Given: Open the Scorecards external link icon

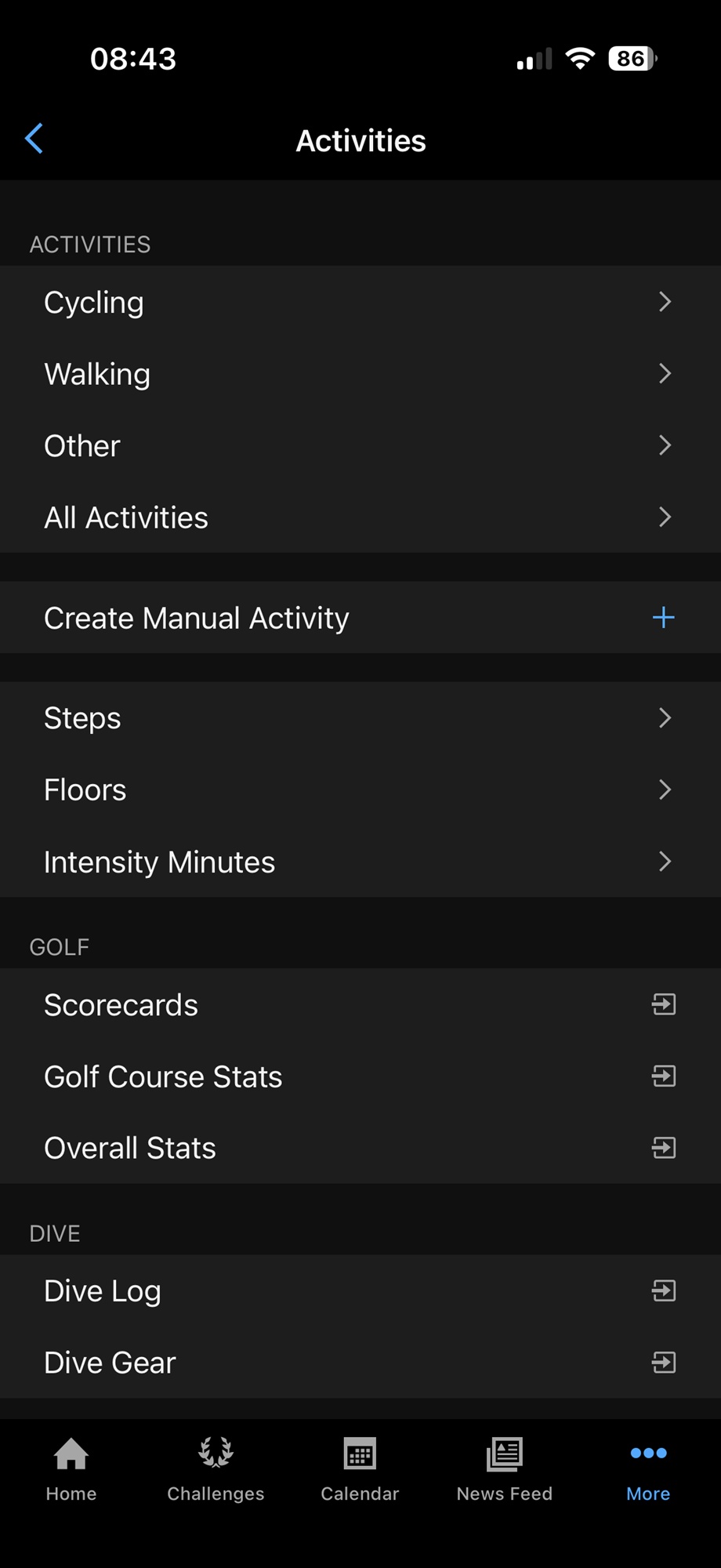Looking at the screenshot, I should pyautogui.click(x=663, y=1004).
